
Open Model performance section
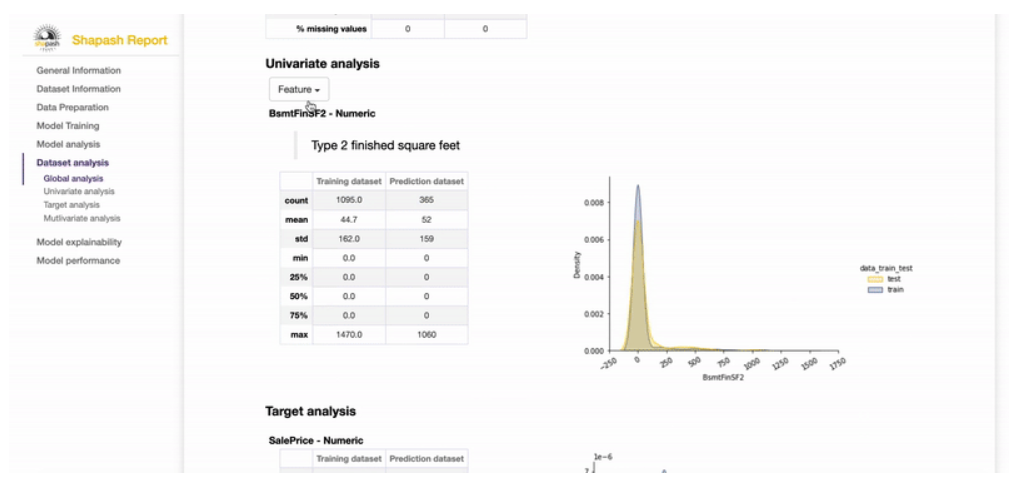(x=78, y=261)
